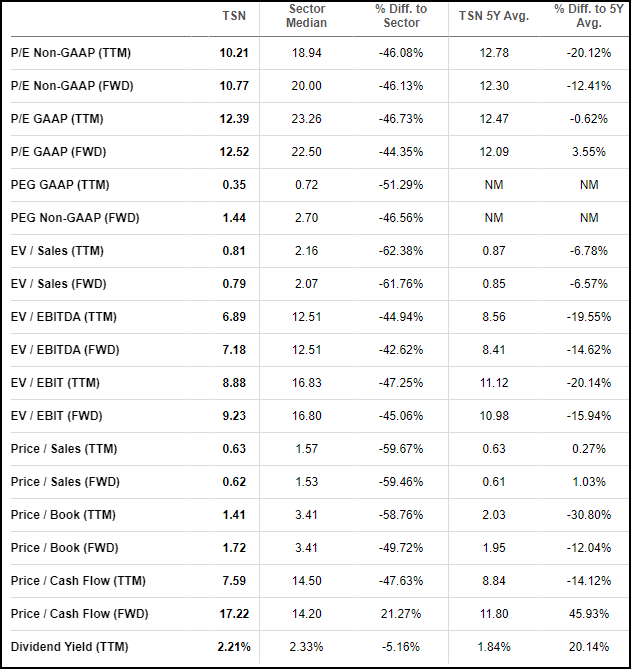Click the Price / Book (TTM) label
631x669 pixels.
(x=63, y=515)
